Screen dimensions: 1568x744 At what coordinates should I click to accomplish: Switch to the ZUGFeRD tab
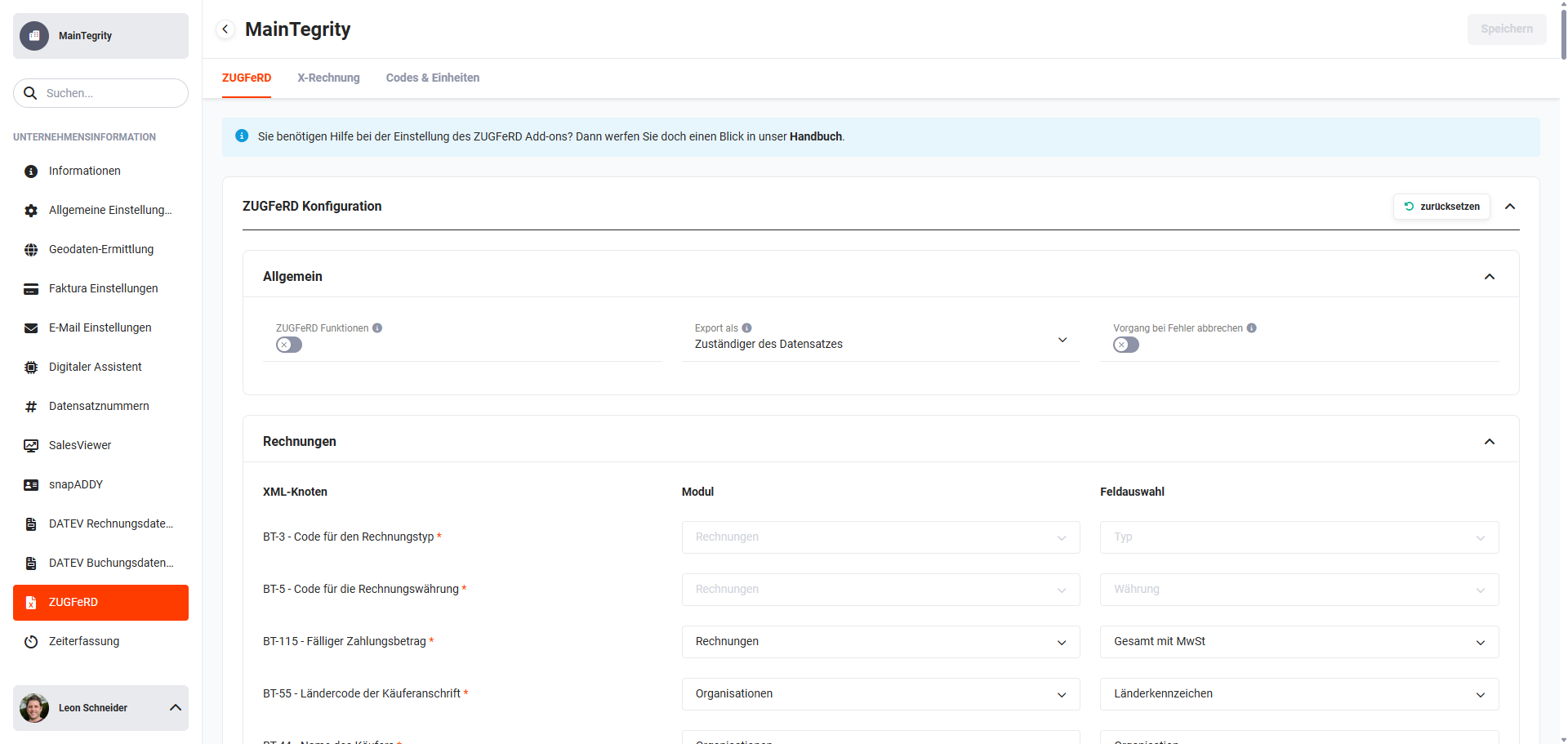(x=247, y=78)
